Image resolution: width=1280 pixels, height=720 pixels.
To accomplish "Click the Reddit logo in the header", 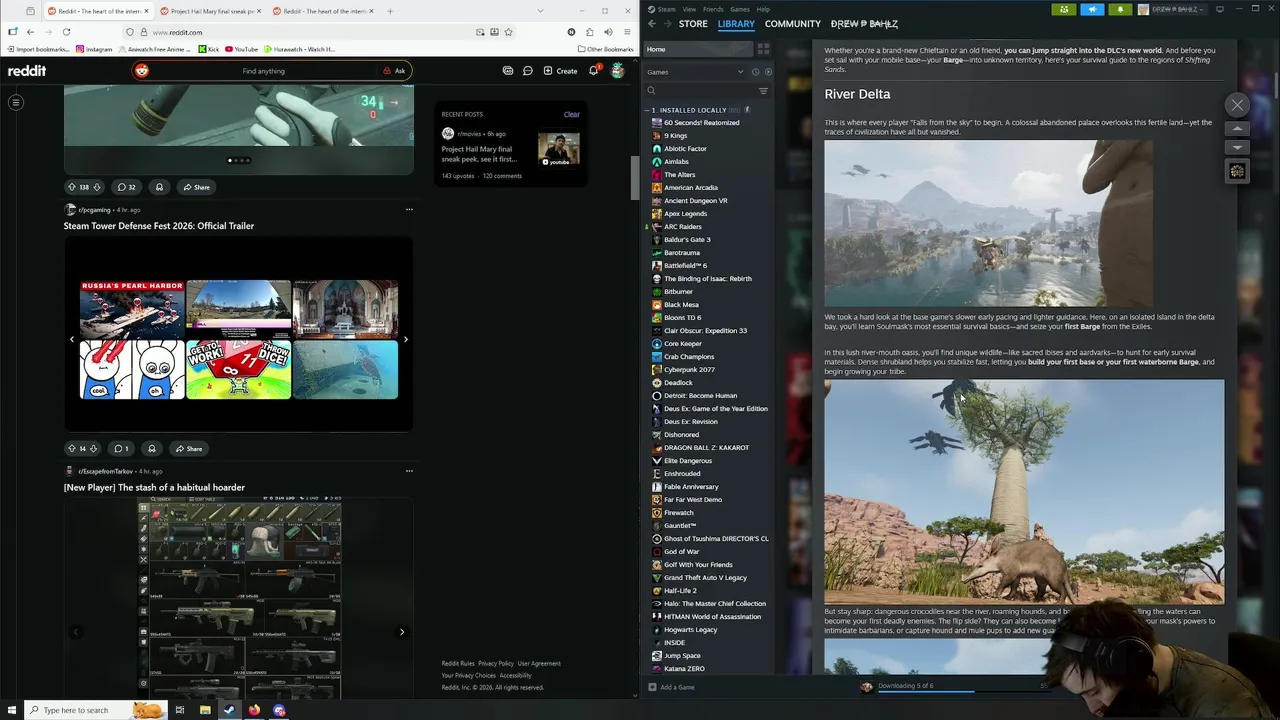I will (x=27, y=71).
